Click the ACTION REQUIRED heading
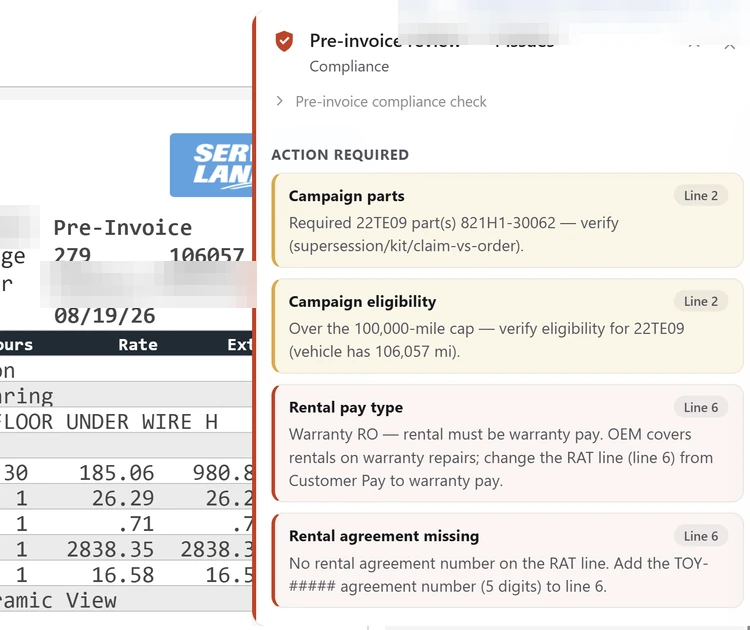The image size is (750, 630). 340,155
